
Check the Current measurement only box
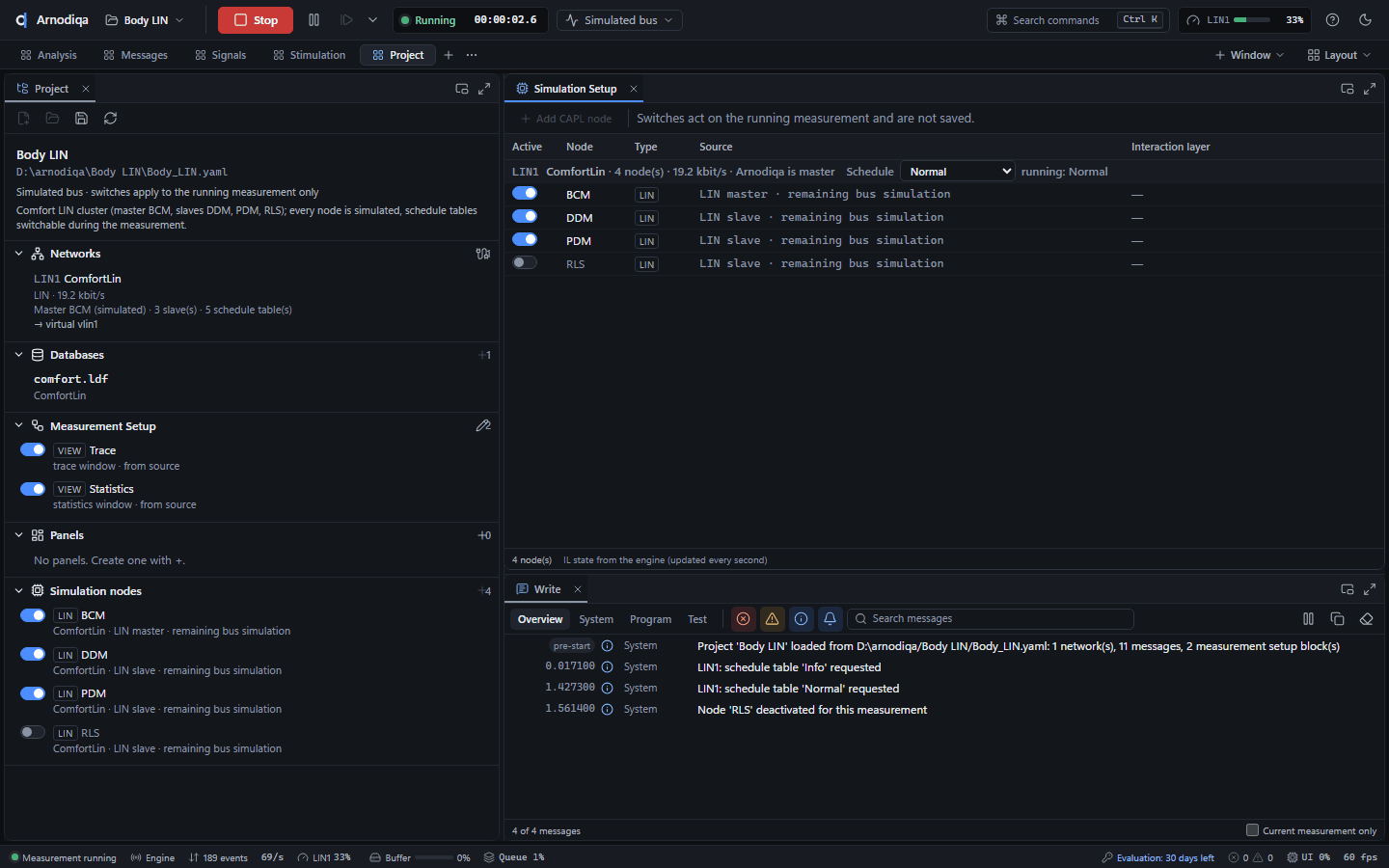(1252, 830)
